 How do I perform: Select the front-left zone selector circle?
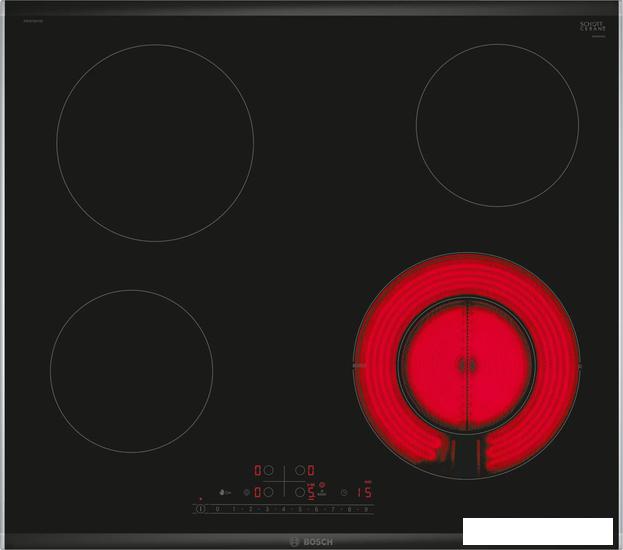coord(270,492)
